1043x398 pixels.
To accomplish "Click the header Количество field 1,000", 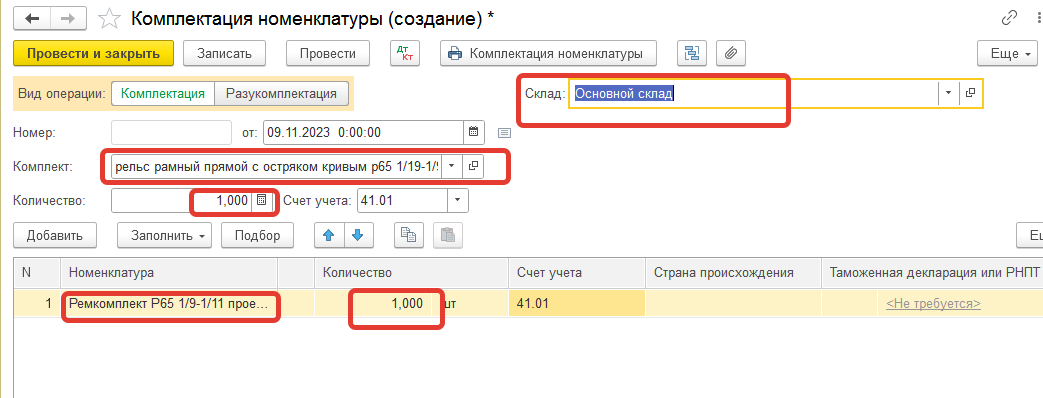I will (x=181, y=200).
